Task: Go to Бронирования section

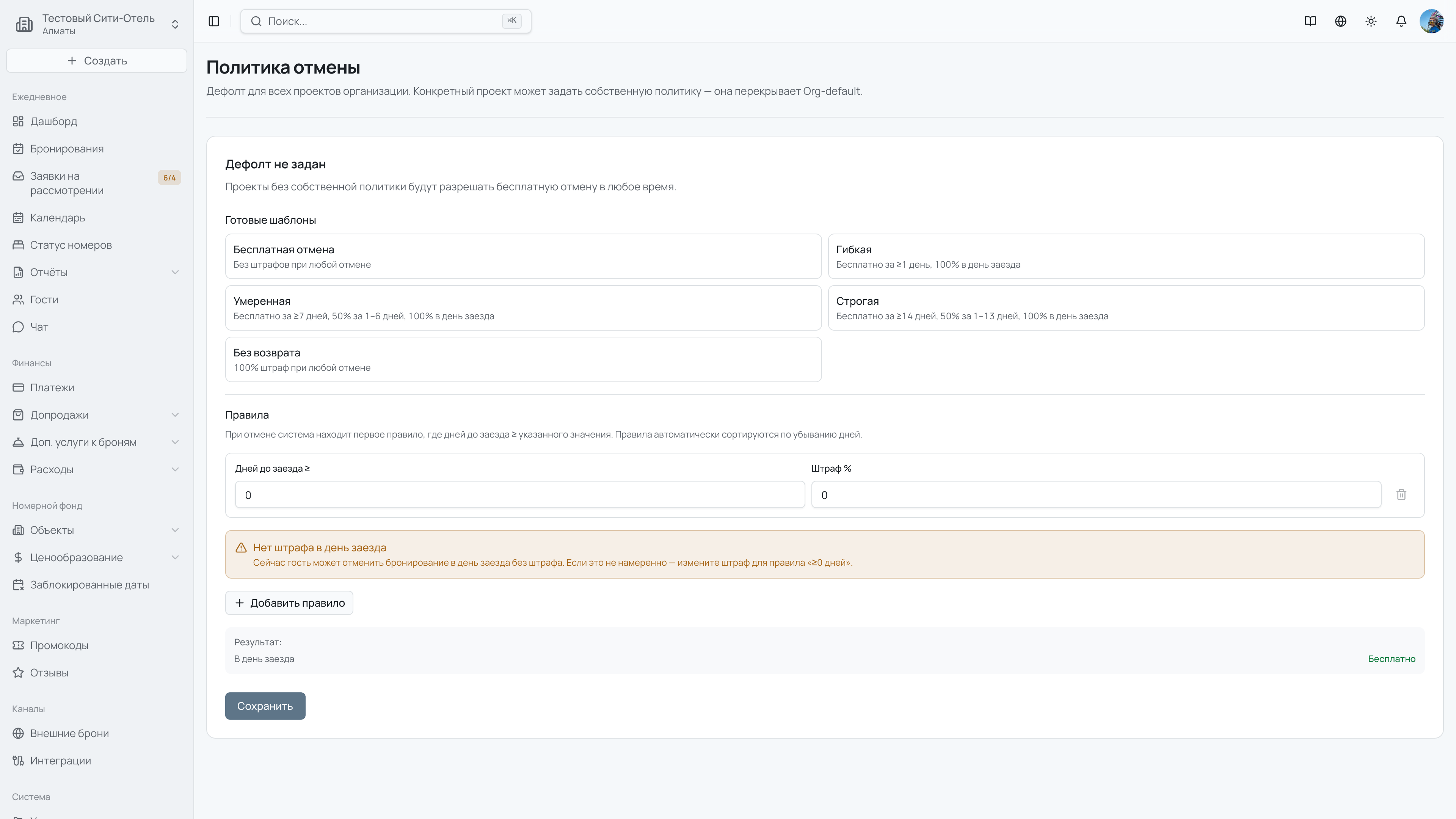Action: [97, 149]
